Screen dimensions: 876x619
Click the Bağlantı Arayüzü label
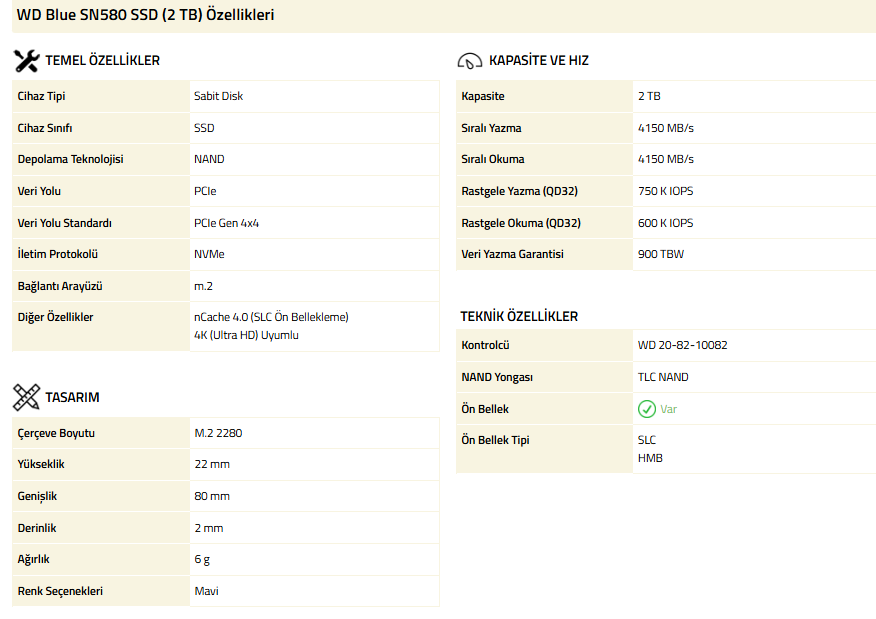tap(60, 286)
